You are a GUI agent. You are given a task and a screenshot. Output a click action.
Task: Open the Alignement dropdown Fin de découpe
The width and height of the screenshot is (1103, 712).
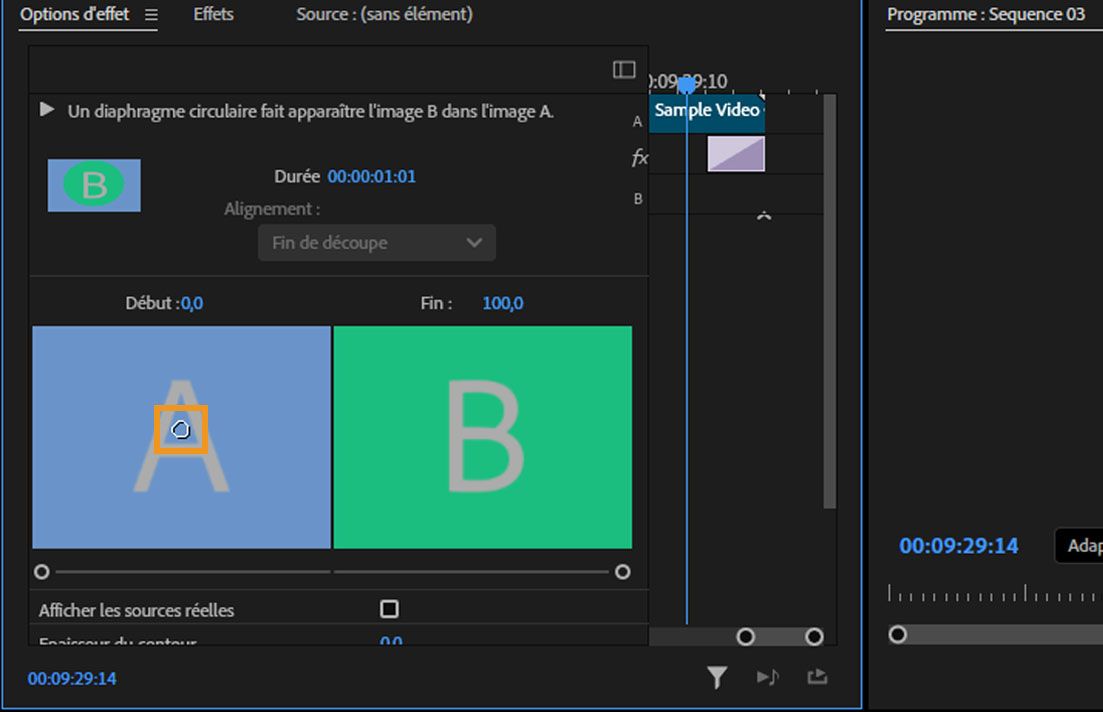(x=376, y=243)
